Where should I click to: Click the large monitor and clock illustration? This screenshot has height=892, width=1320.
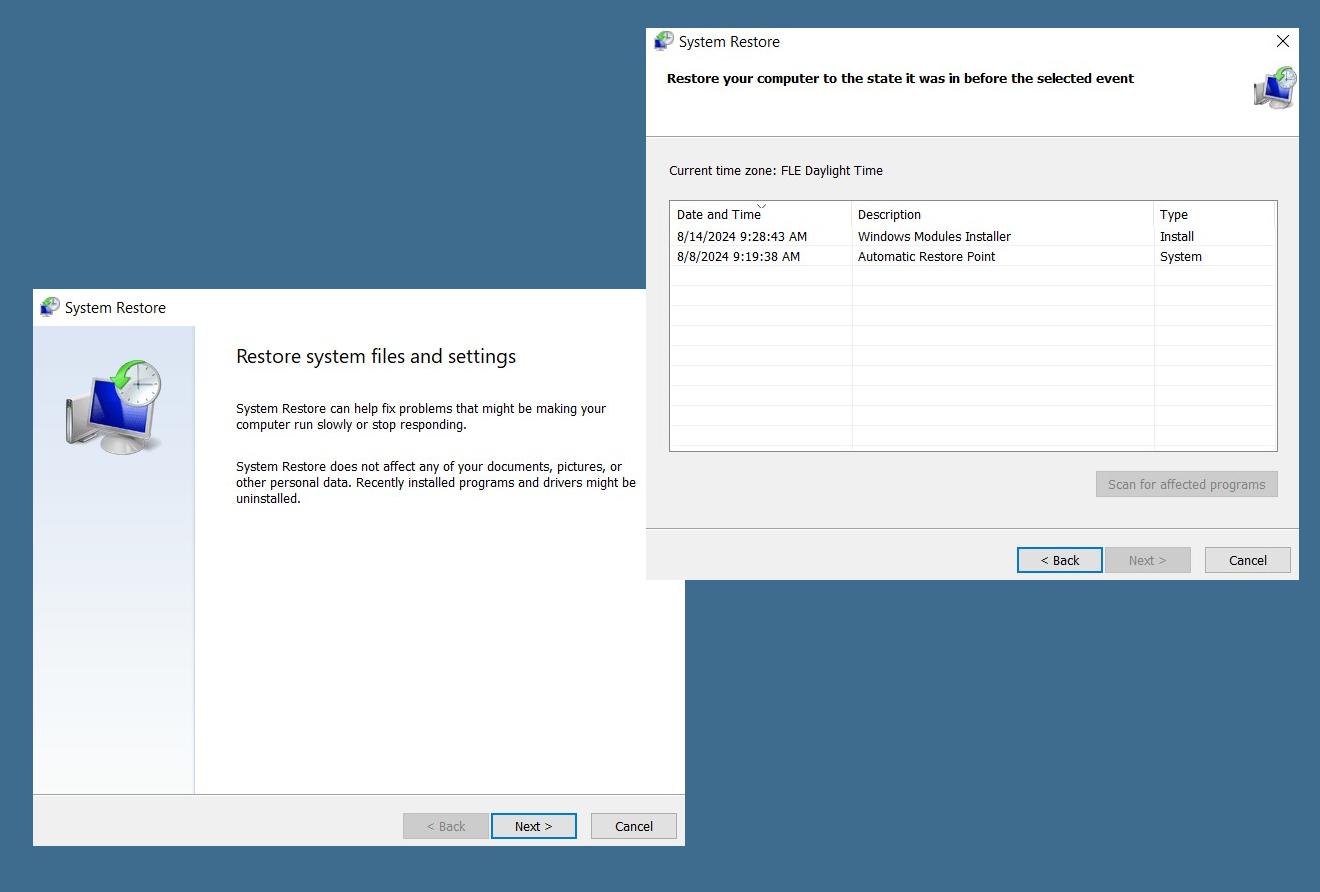pos(114,403)
